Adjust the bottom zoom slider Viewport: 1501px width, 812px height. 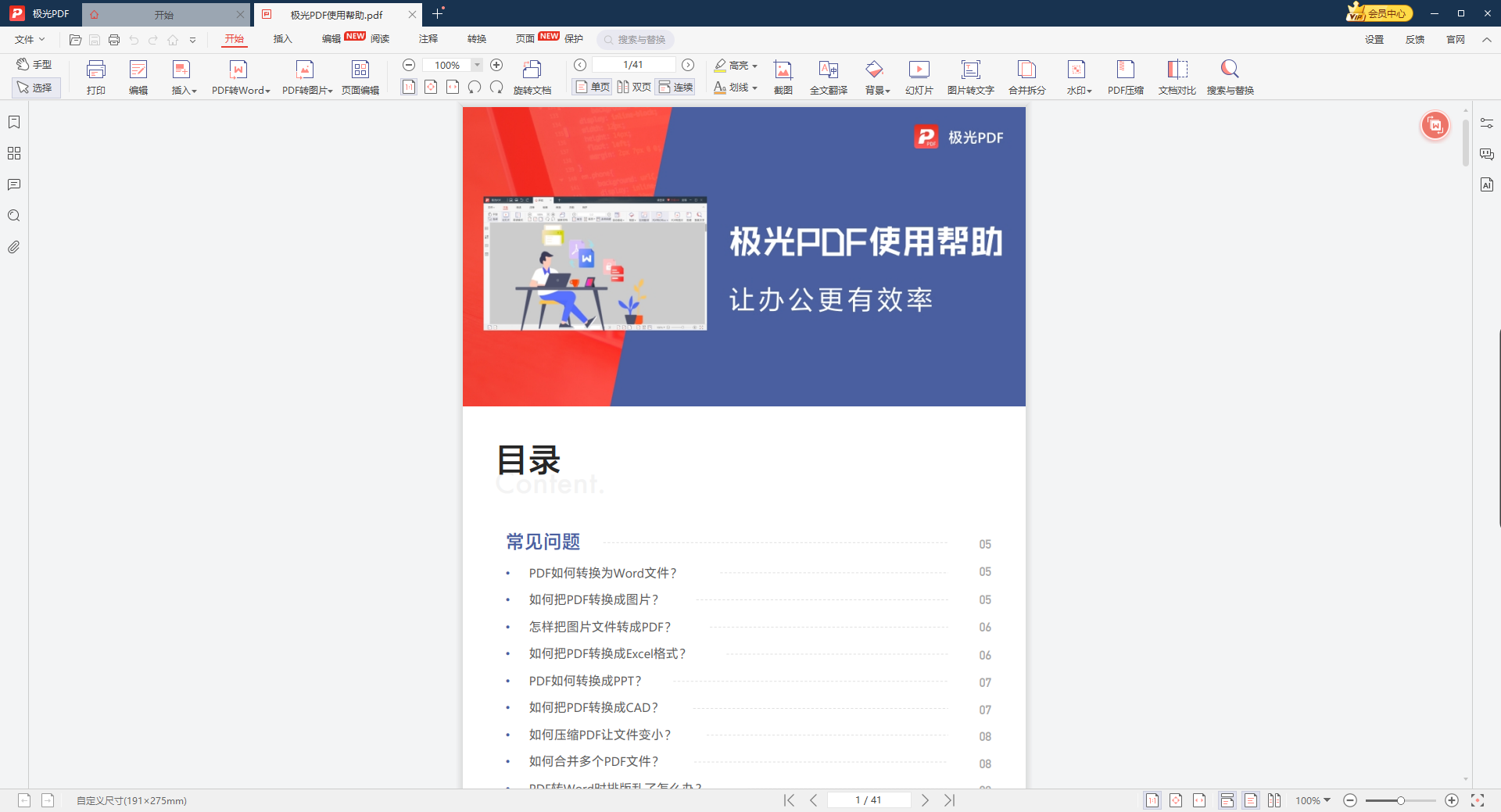[x=1400, y=800]
